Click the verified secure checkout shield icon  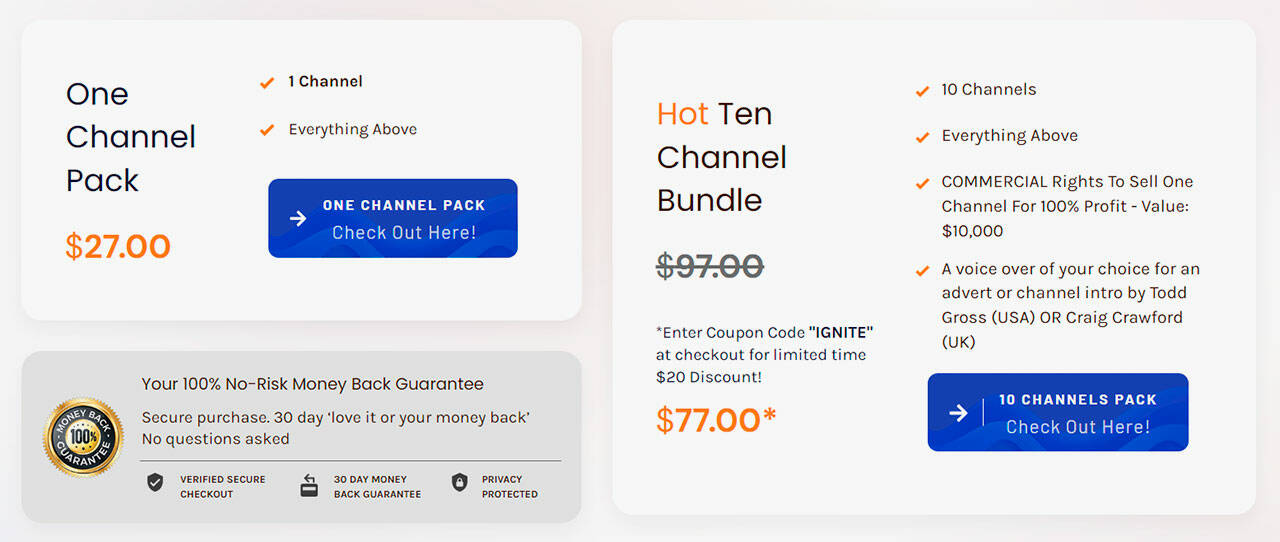pyautogui.click(x=155, y=483)
